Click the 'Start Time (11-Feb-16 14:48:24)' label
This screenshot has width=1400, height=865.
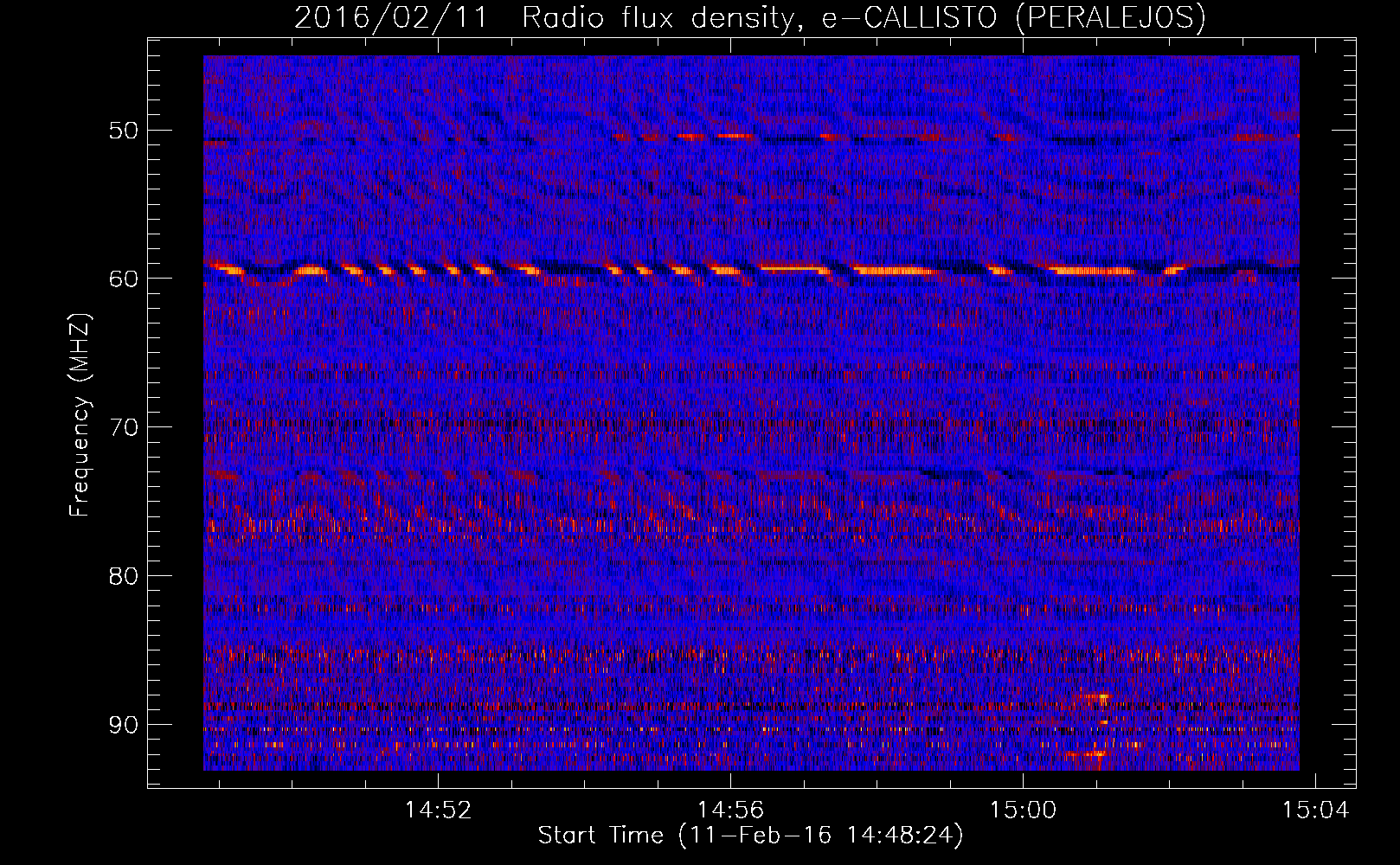[750, 836]
